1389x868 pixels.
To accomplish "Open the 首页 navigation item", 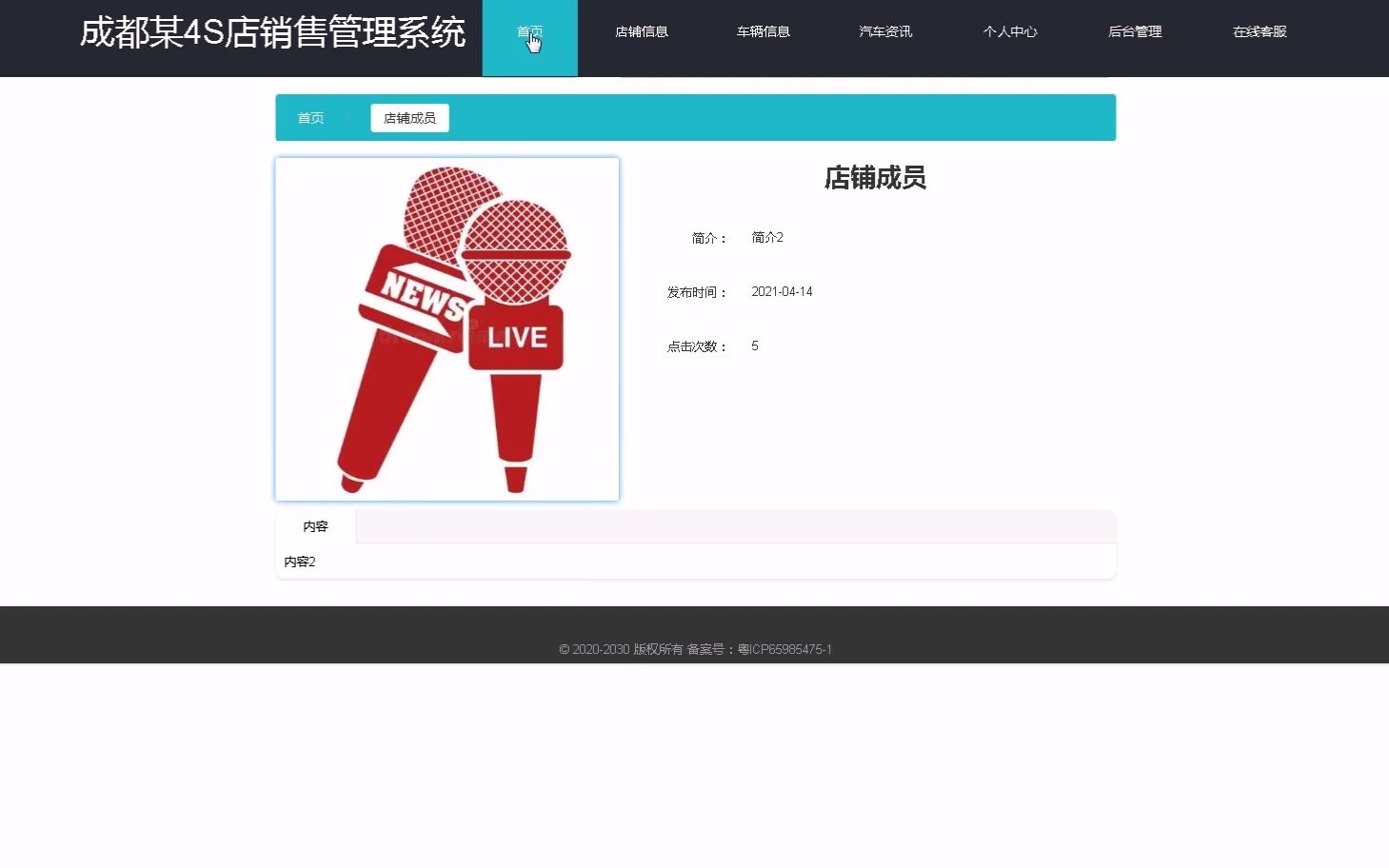I will 530,31.
